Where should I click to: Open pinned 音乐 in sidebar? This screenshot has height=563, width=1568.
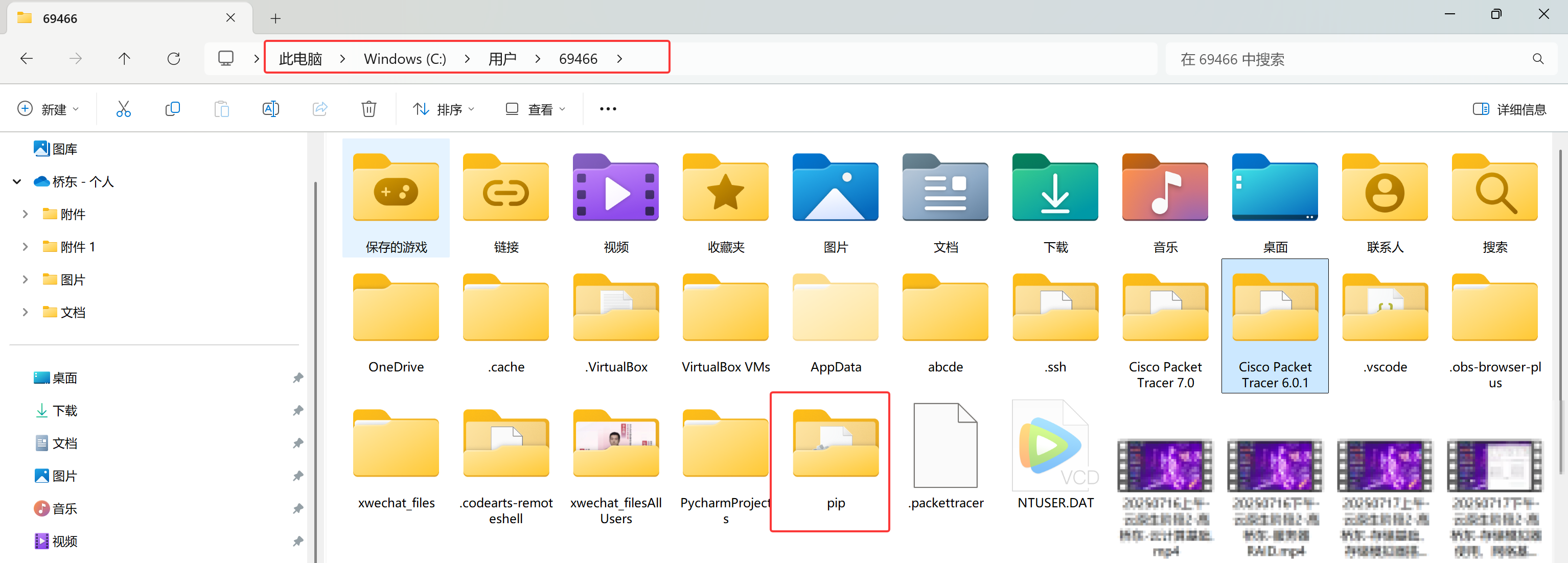click(55, 508)
